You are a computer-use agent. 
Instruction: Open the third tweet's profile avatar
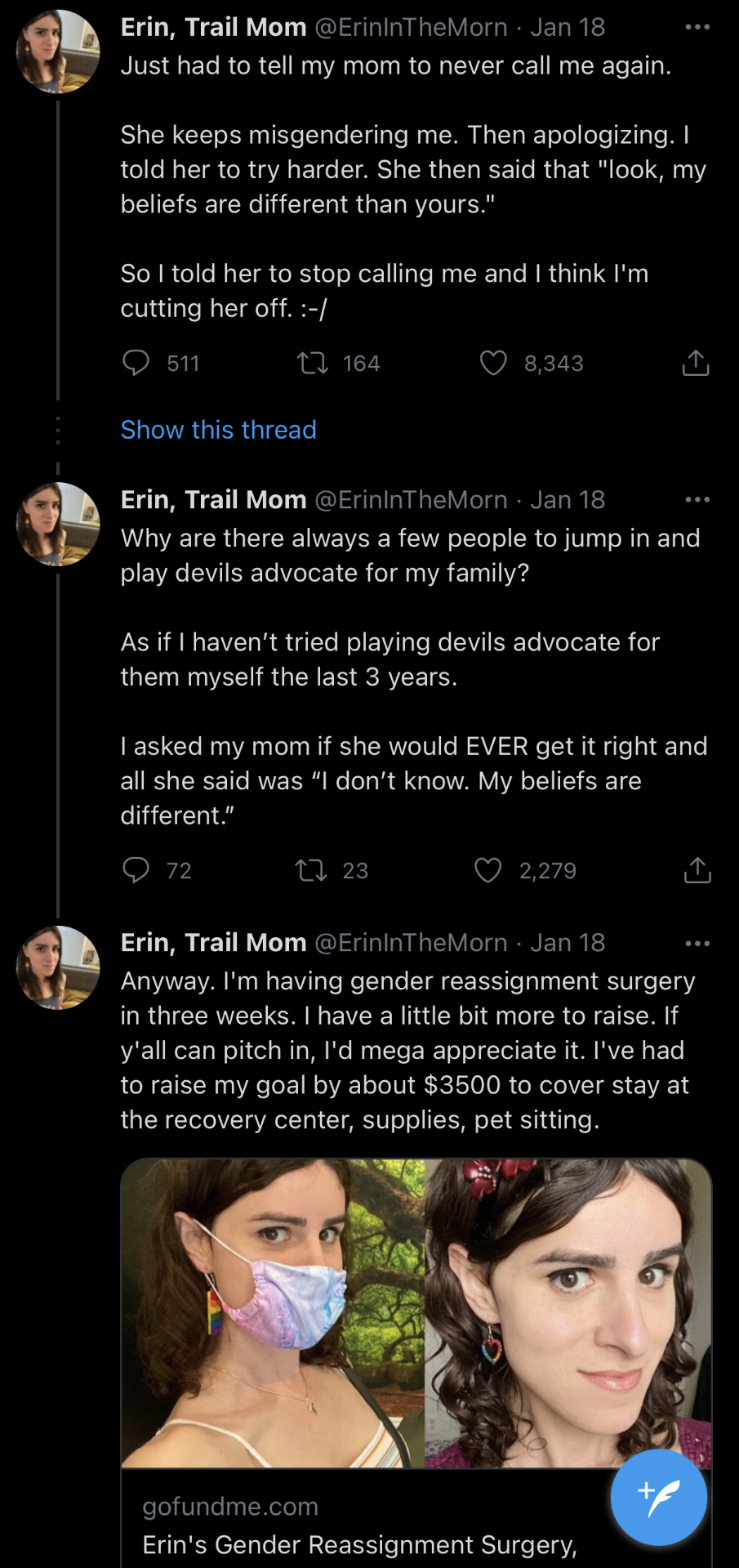click(x=58, y=967)
